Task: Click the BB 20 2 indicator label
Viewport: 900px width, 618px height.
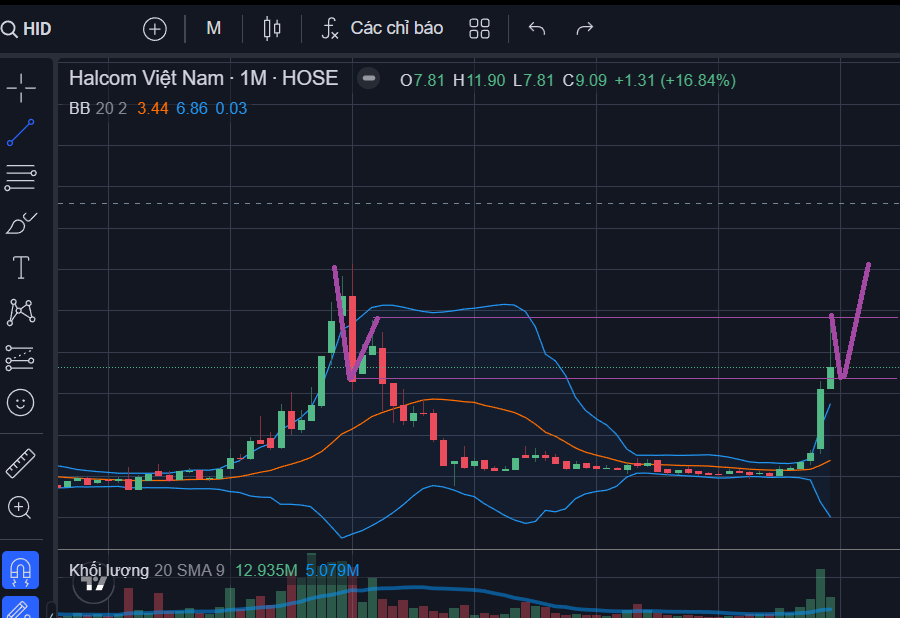Action: pyautogui.click(x=98, y=108)
